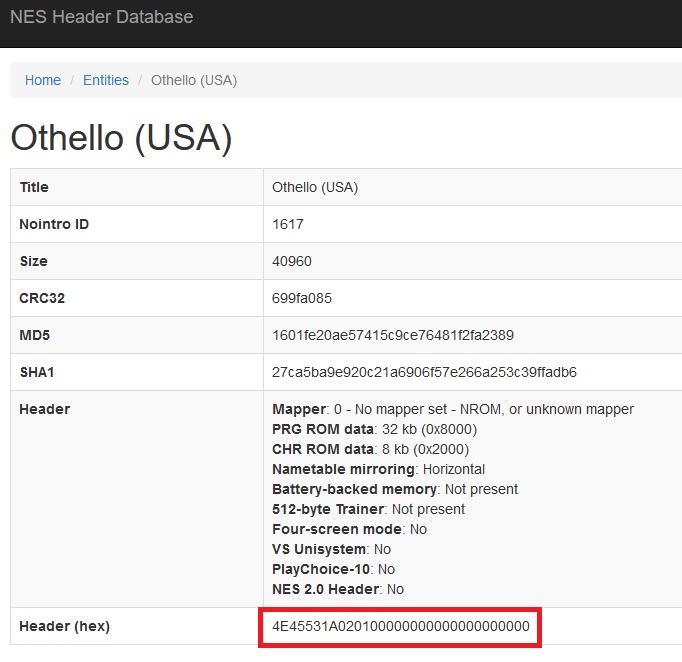This screenshot has height=662, width=682.
Task: Select the Othello (USA) title value cell
Action: click(x=315, y=187)
